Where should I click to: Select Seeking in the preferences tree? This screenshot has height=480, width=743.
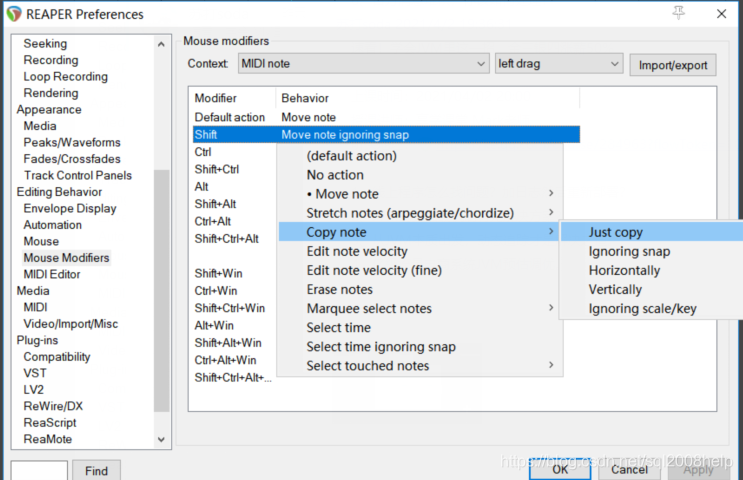[x=45, y=44]
